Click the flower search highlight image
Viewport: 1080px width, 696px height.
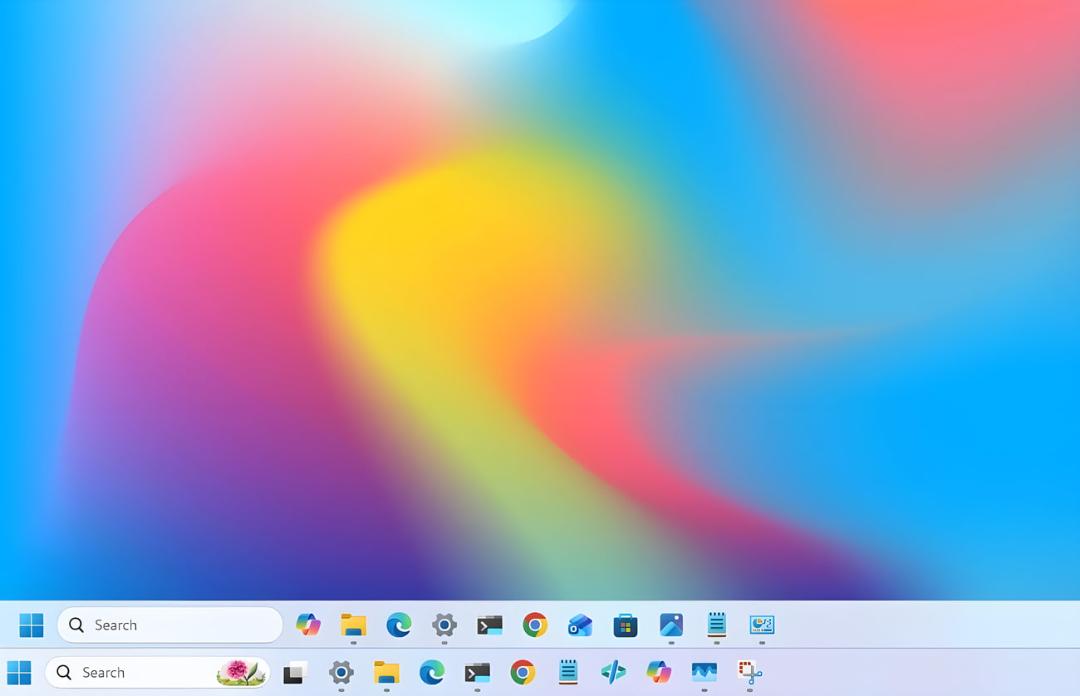tap(241, 673)
